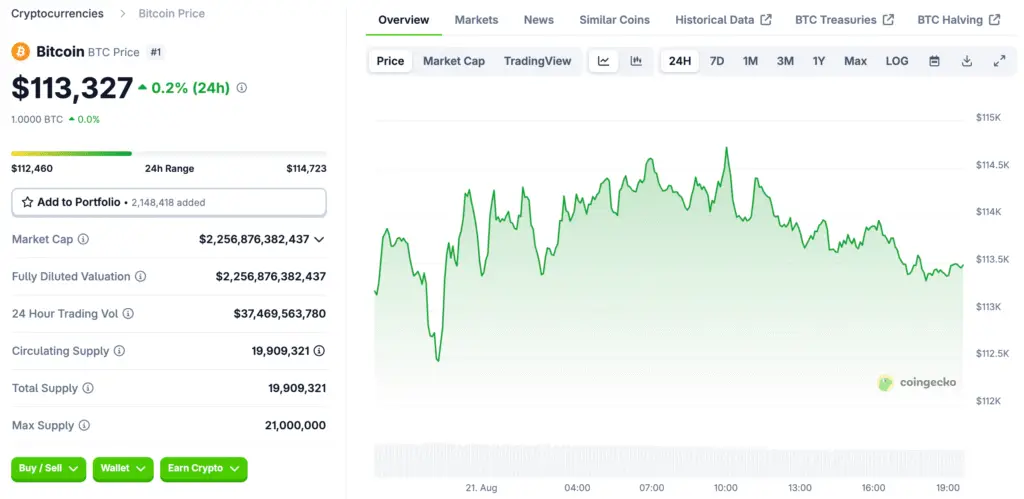Click the Add to Portfolio button
The height and width of the screenshot is (499, 1024).
pyautogui.click(x=168, y=202)
